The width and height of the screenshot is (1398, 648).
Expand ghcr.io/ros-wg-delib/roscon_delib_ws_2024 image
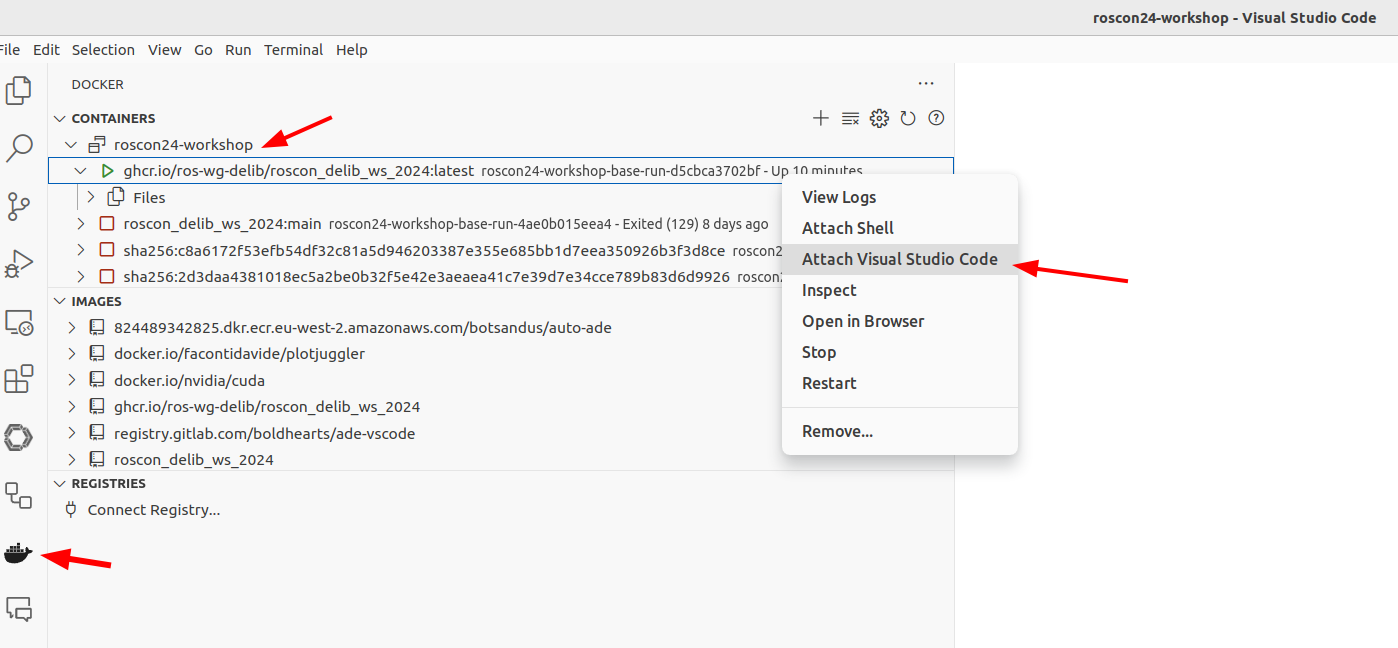(x=71, y=406)
